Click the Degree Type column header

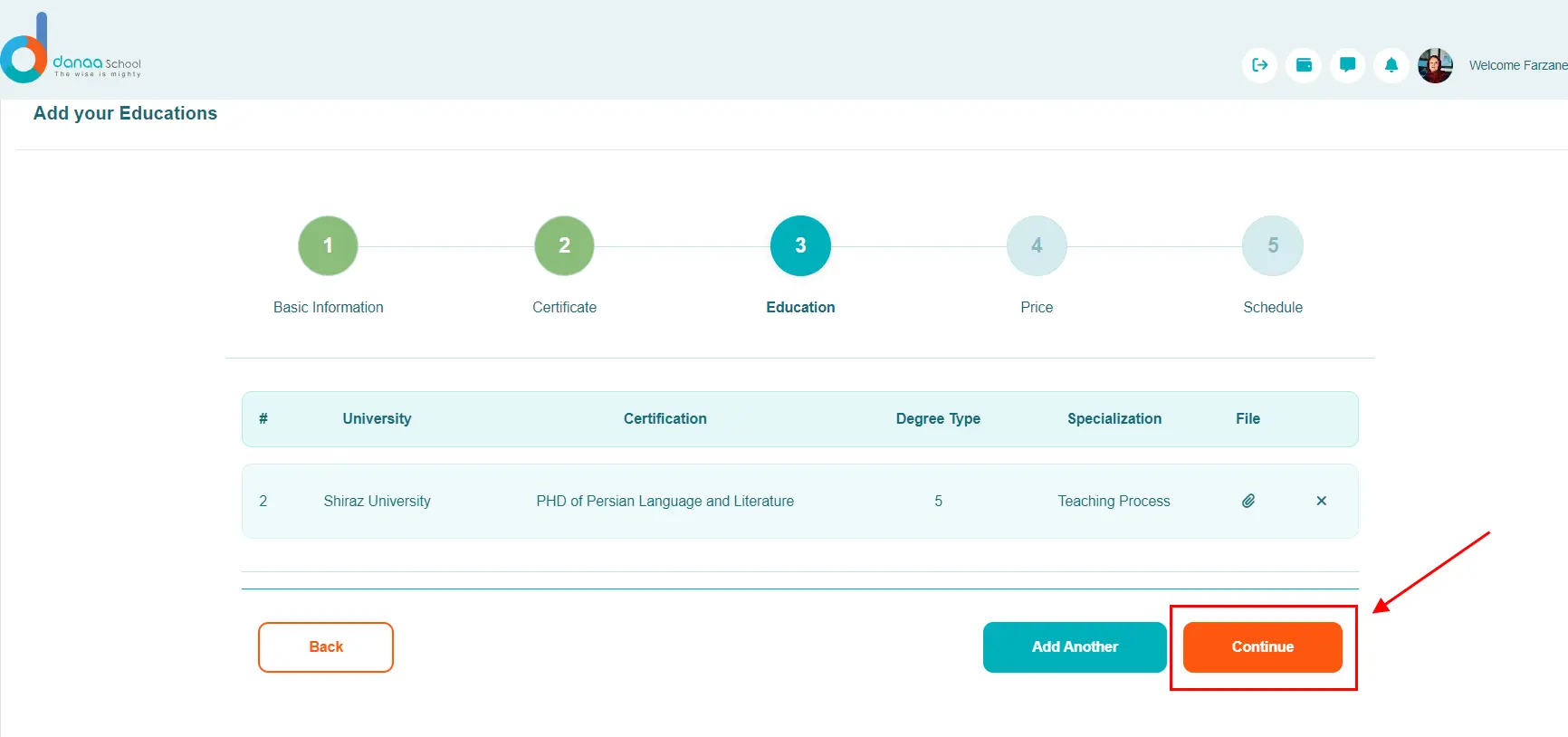click(x=938, y=418)
